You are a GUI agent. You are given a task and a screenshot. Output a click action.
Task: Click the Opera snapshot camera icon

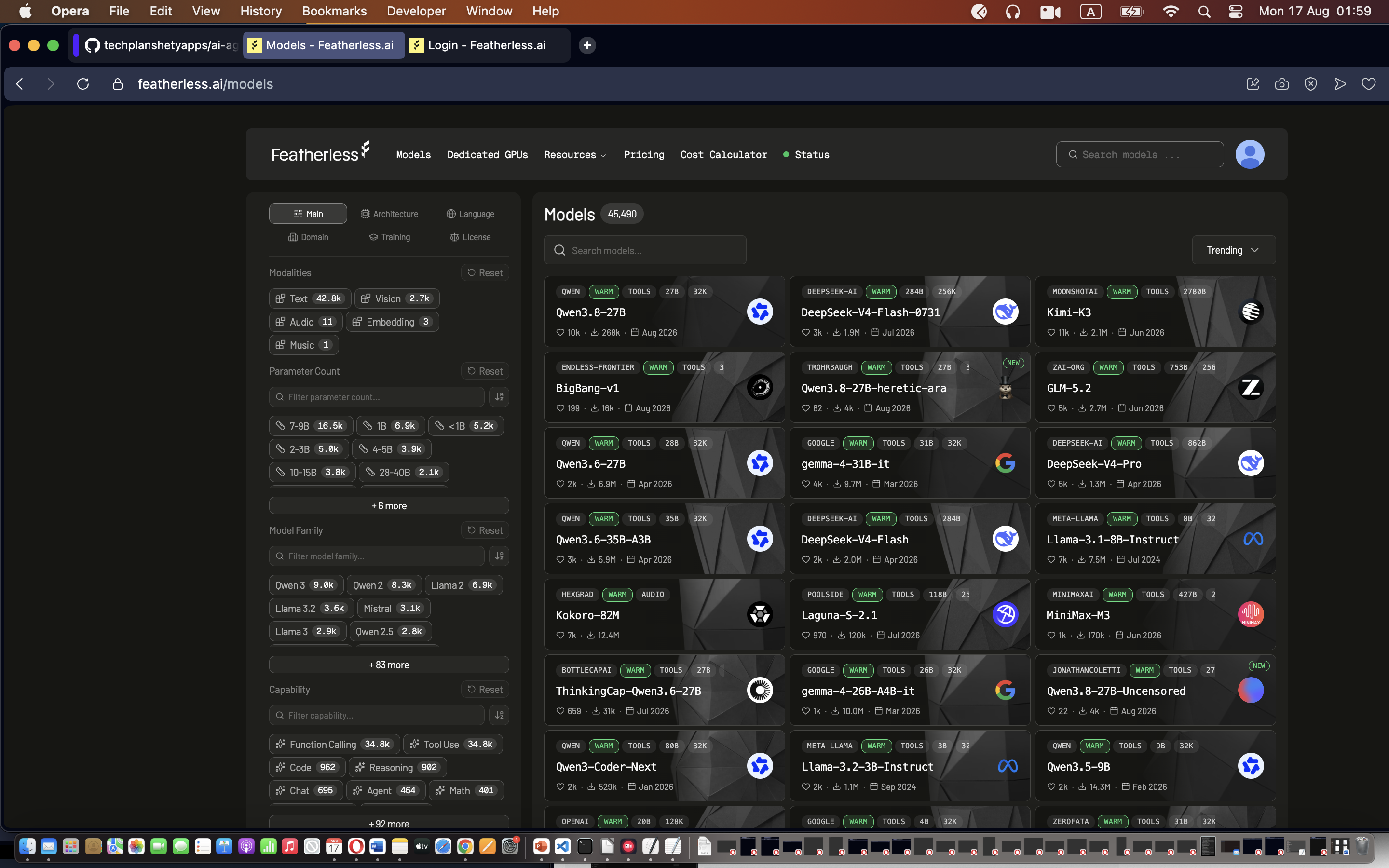1281,84
